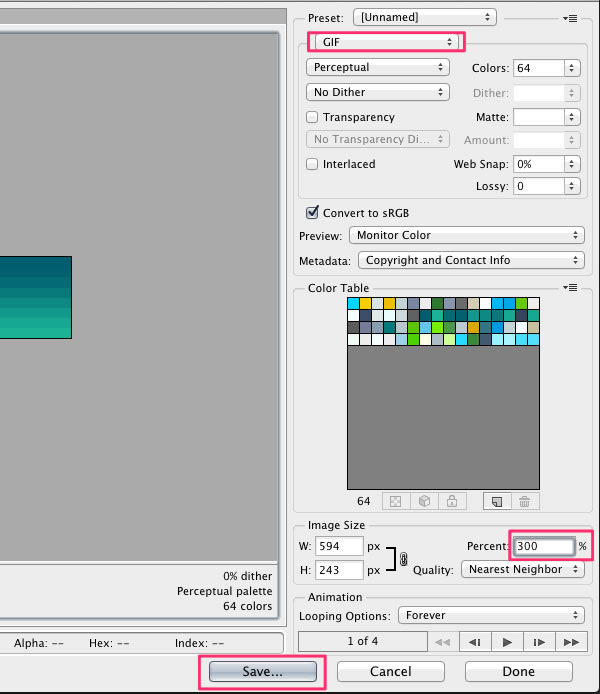Click the Colors value stepper arrows
600x694 pixels.
tap(572, 68)
